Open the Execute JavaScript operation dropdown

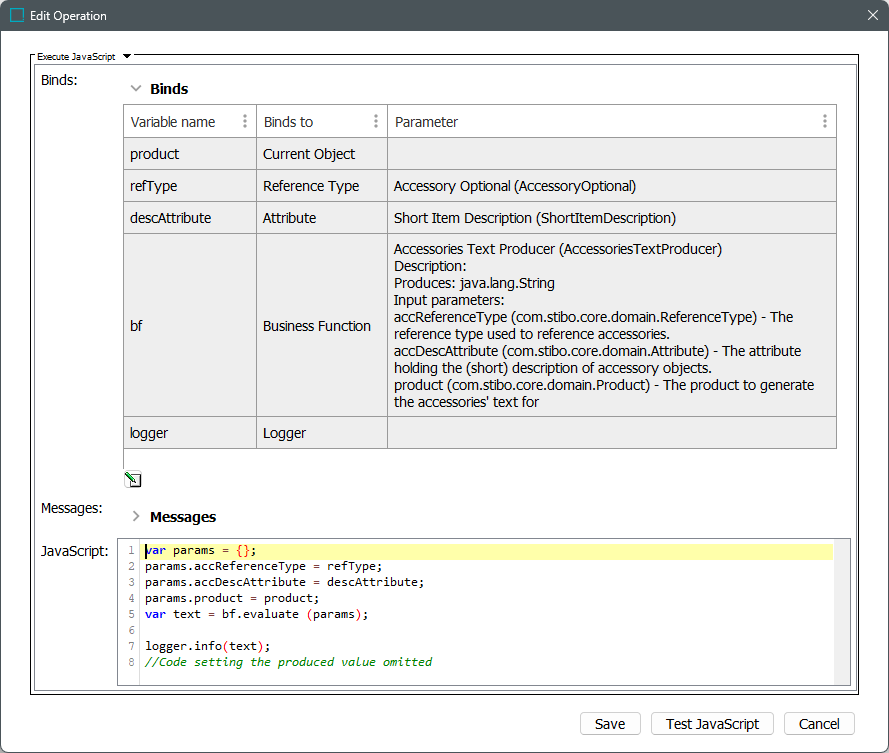point(127,57)
